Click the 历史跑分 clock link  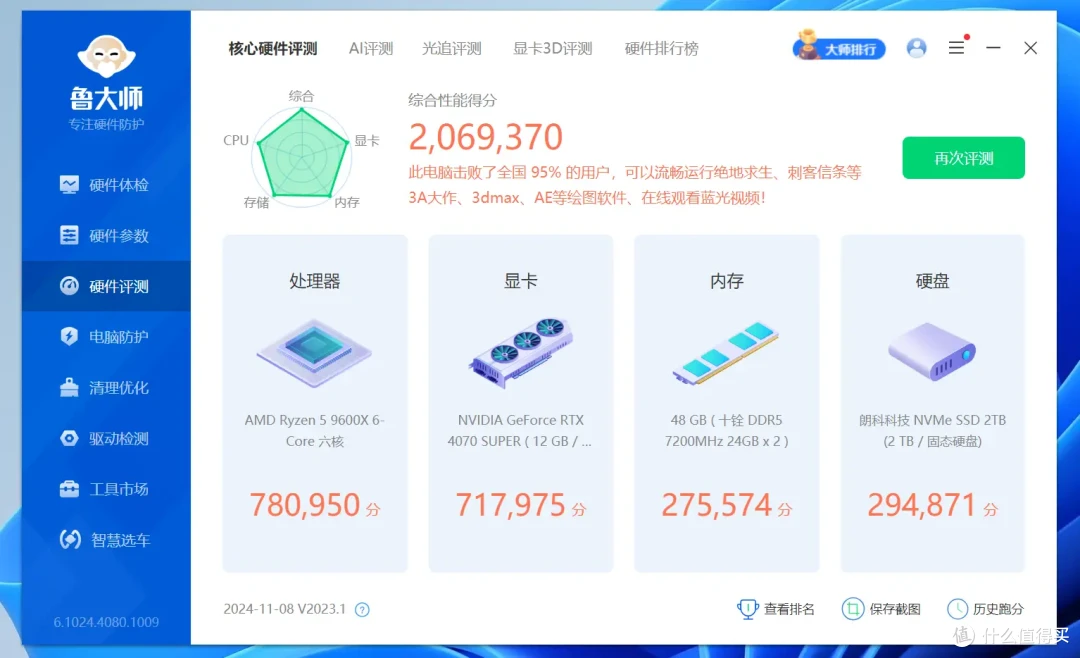tap(986, 609)
